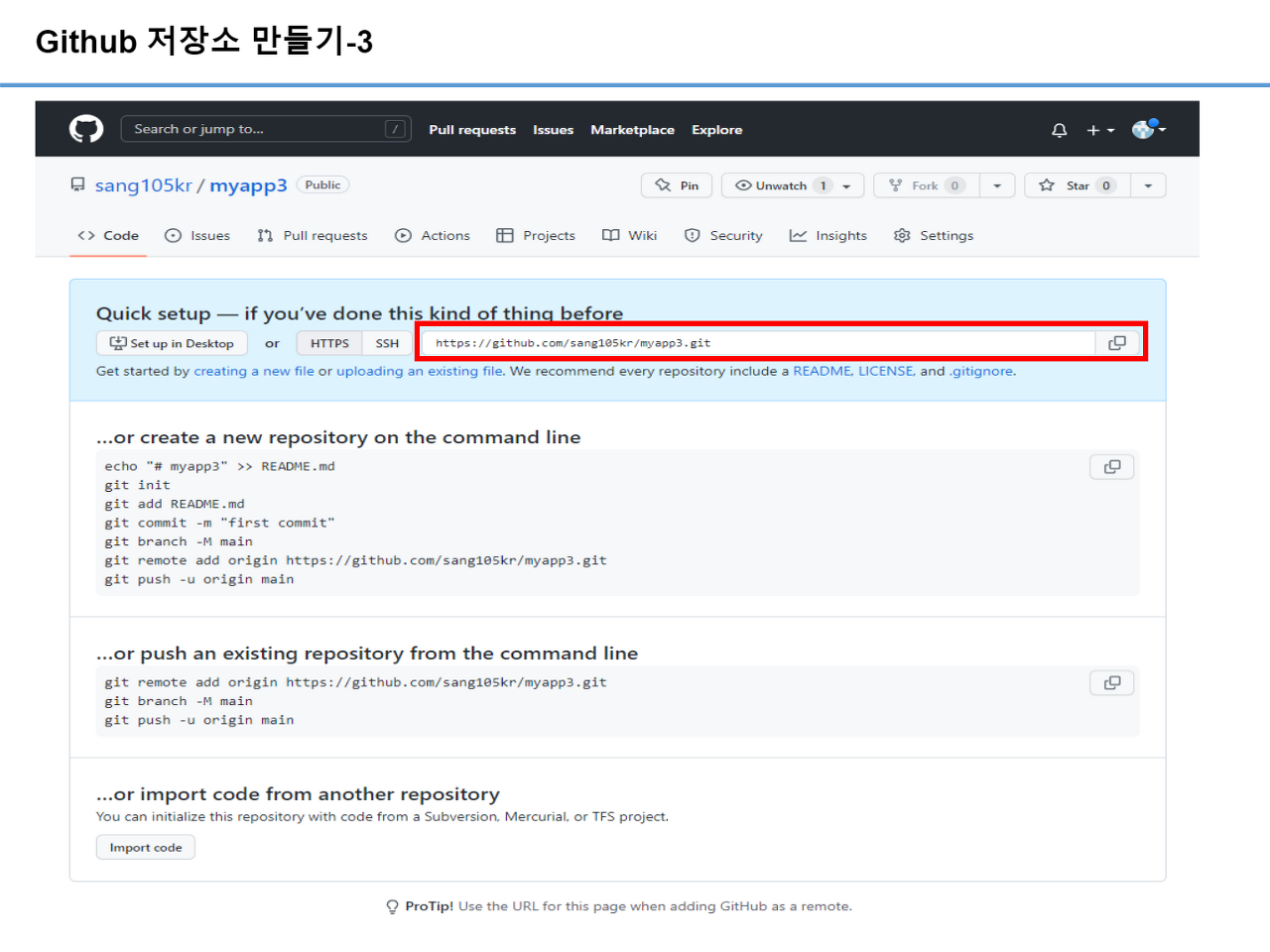The height and width of the screenshot is (952, 1270).
Task: Focus the Search or jump to field
Action: click(266, 129)
